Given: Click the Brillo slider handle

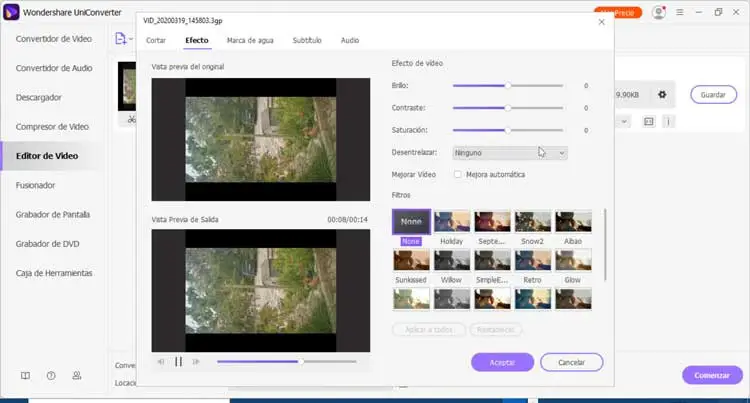Looking at the screenshot, I should coord(508,86).
